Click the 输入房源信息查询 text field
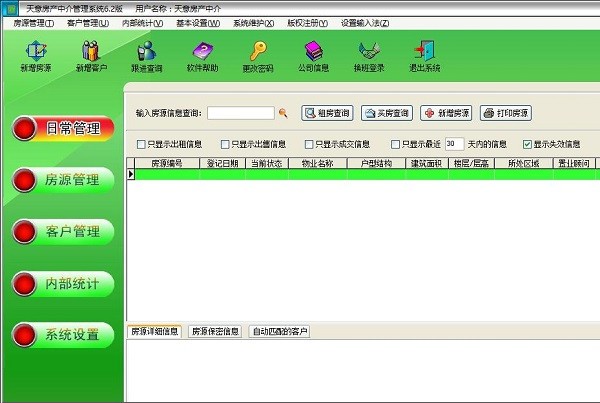 [x=240, y=114]
